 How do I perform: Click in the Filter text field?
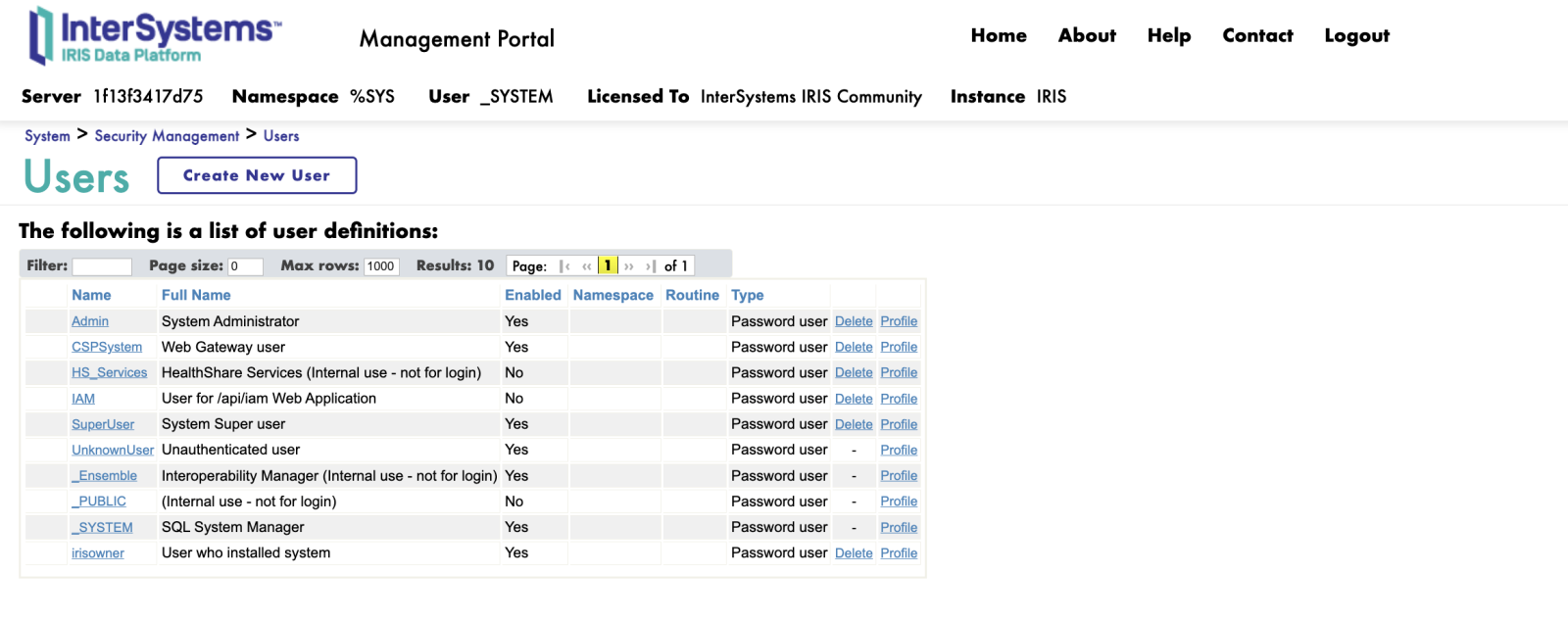point(102,266)
